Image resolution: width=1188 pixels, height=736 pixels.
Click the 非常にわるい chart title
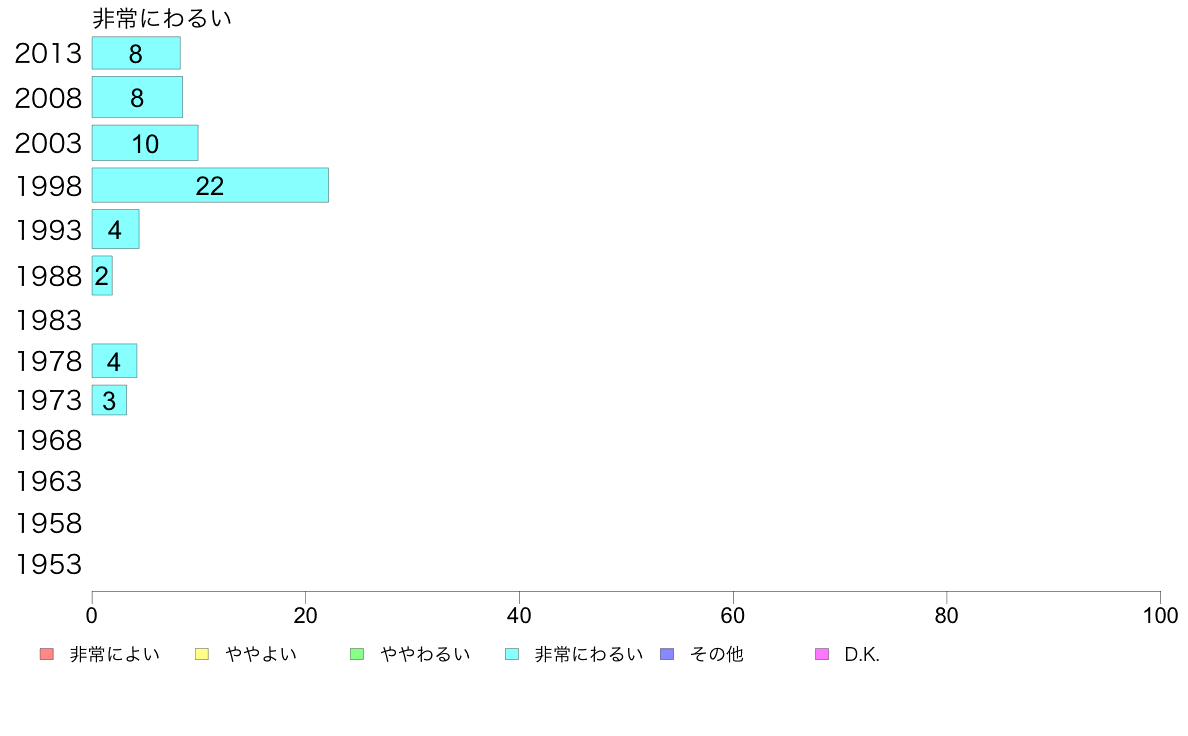pyautogui.click(x=161, y=18)
